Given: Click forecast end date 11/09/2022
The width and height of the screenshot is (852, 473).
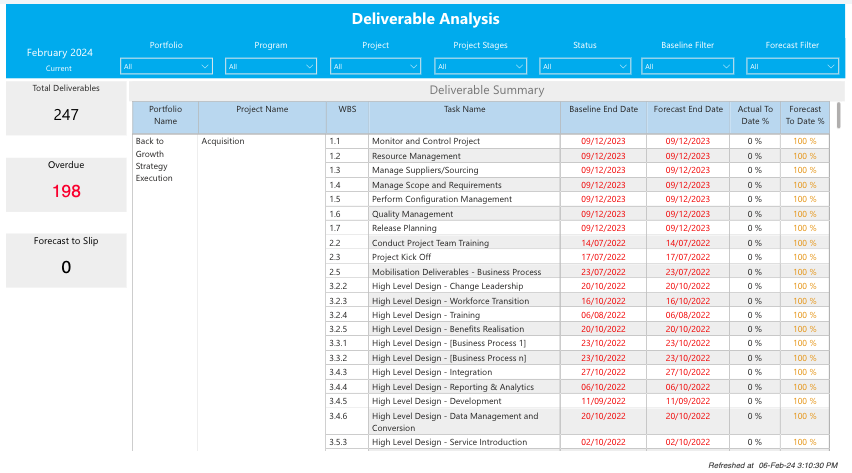Looking at the screenshot, I should [x=687, y=401].
